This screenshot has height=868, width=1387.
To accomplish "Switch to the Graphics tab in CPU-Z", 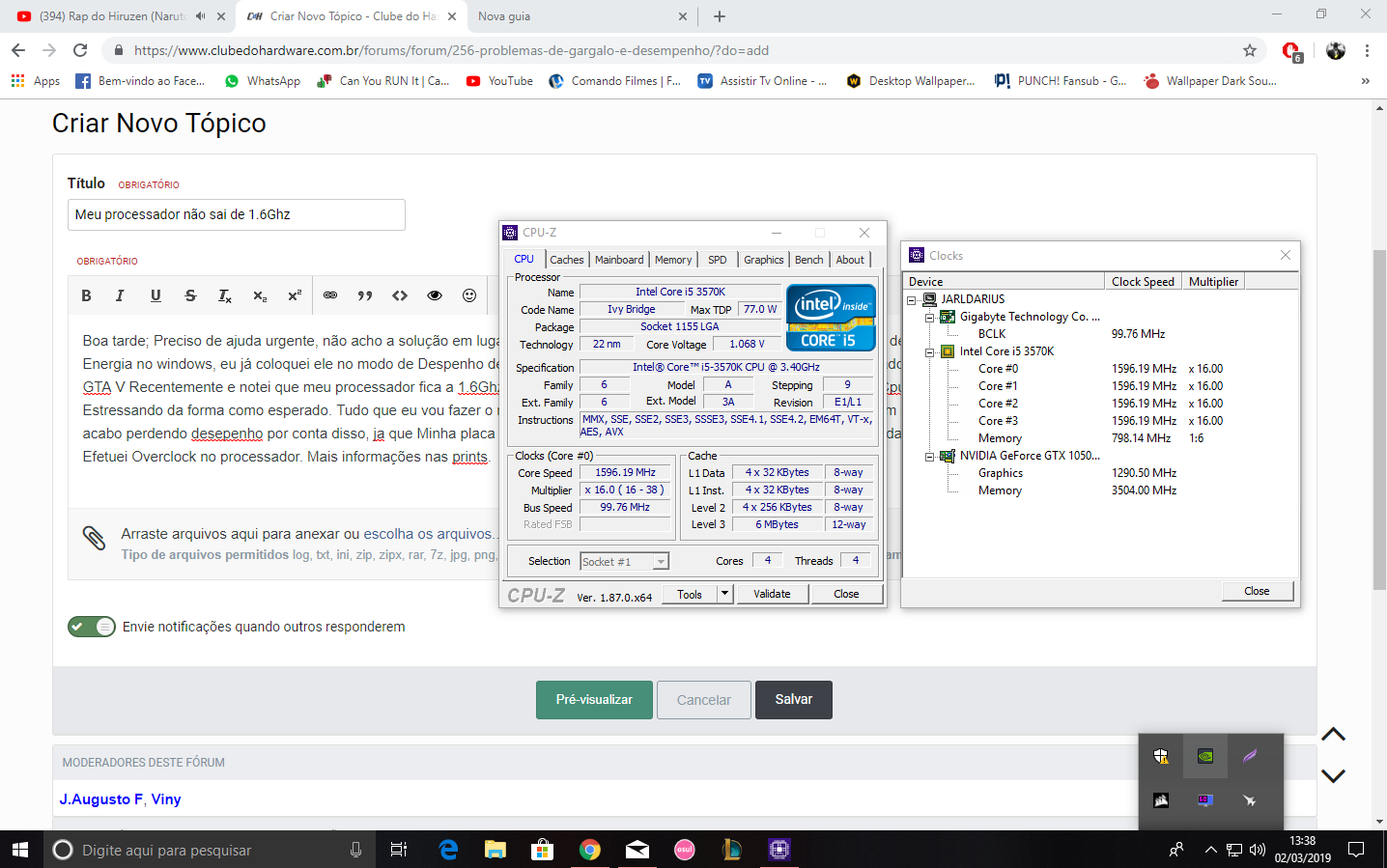I will [764, 260].
